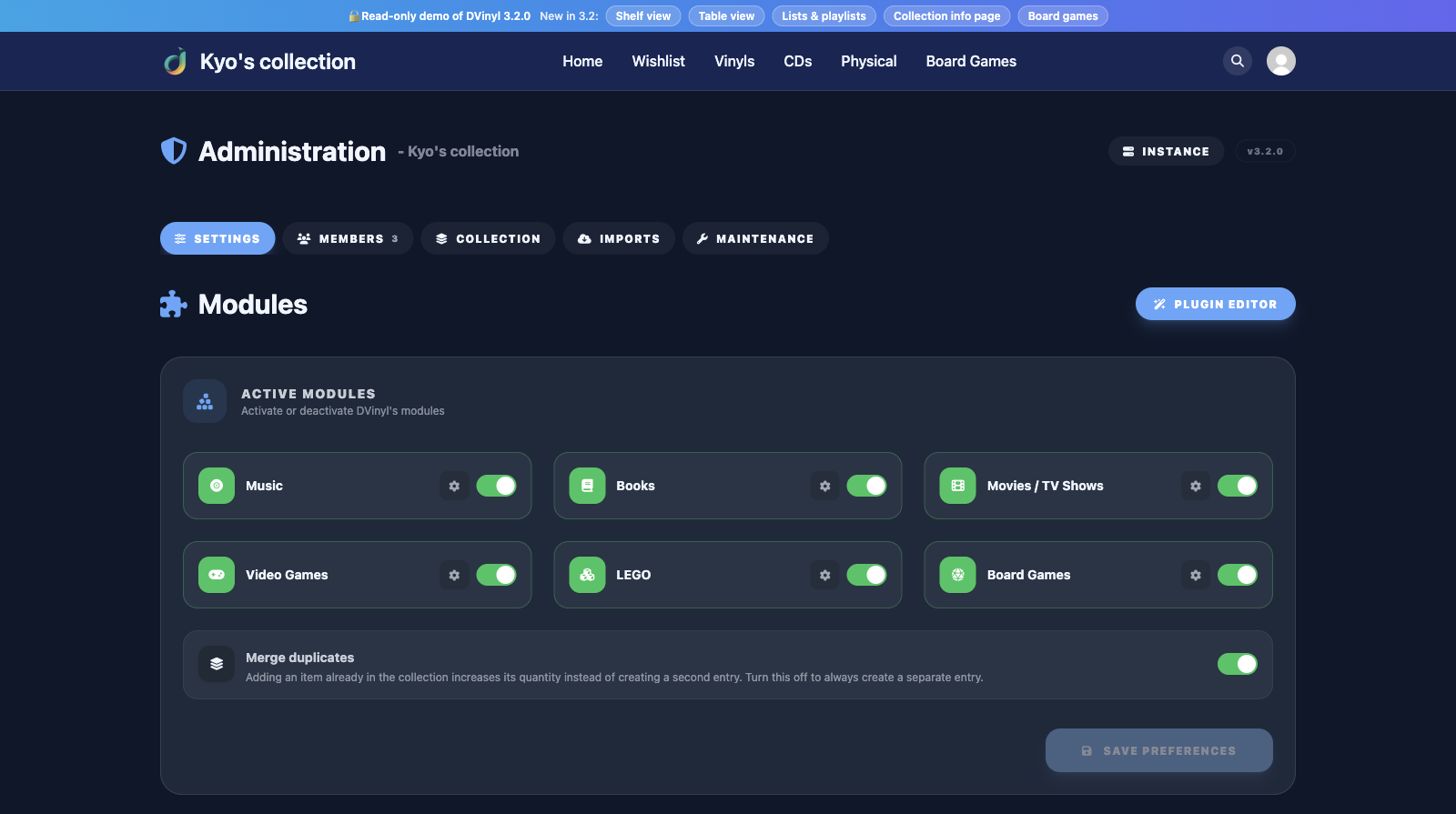The height and width of the screenshot is (814, 1456).
Task: Open LEGO module gear settings
Action: [x=824, y=575]
